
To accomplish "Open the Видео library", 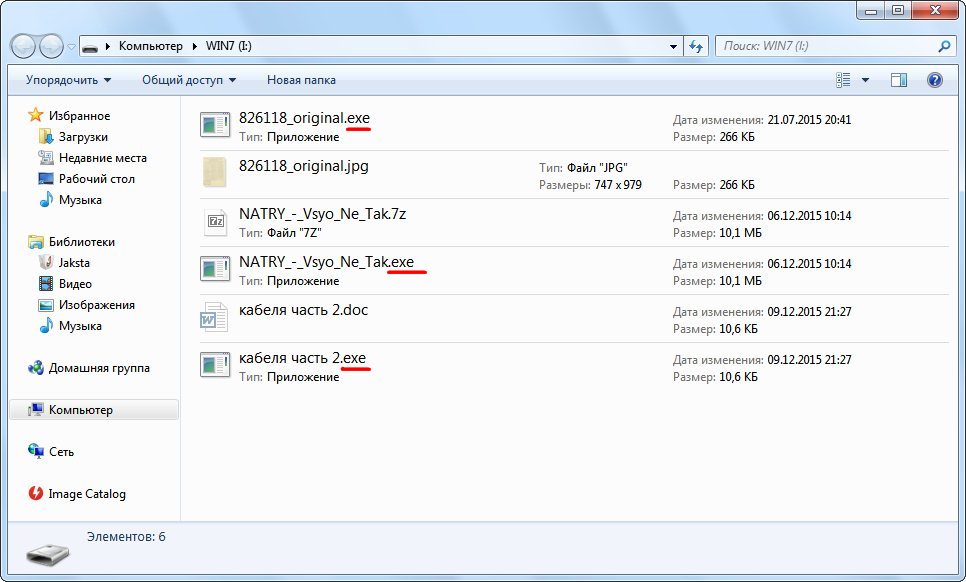I will [x=75, y=284].
